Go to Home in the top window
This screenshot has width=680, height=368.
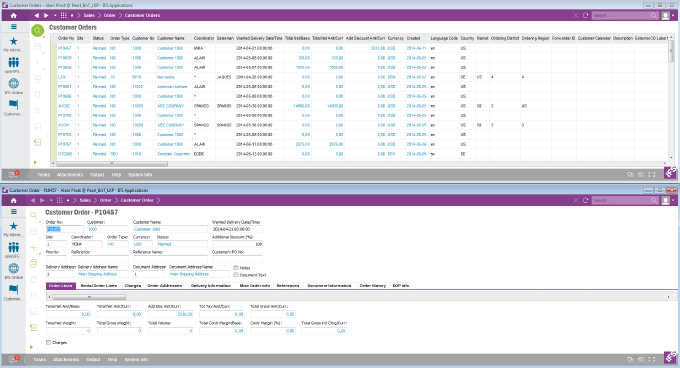coord(13,15)
